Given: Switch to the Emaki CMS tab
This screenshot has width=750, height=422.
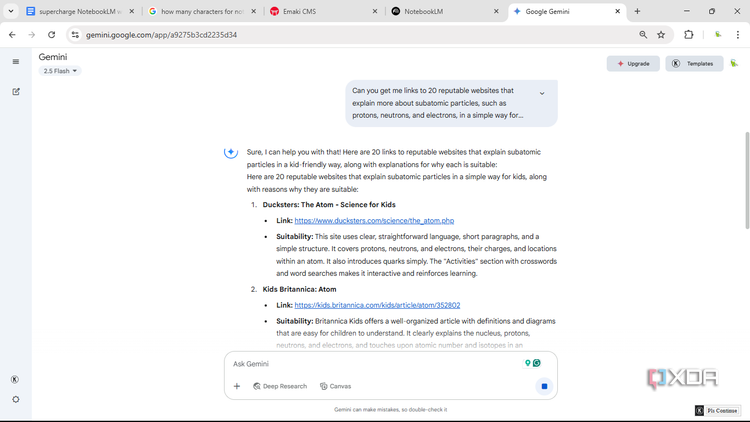Looking at the screenshot, I should 322,11.
